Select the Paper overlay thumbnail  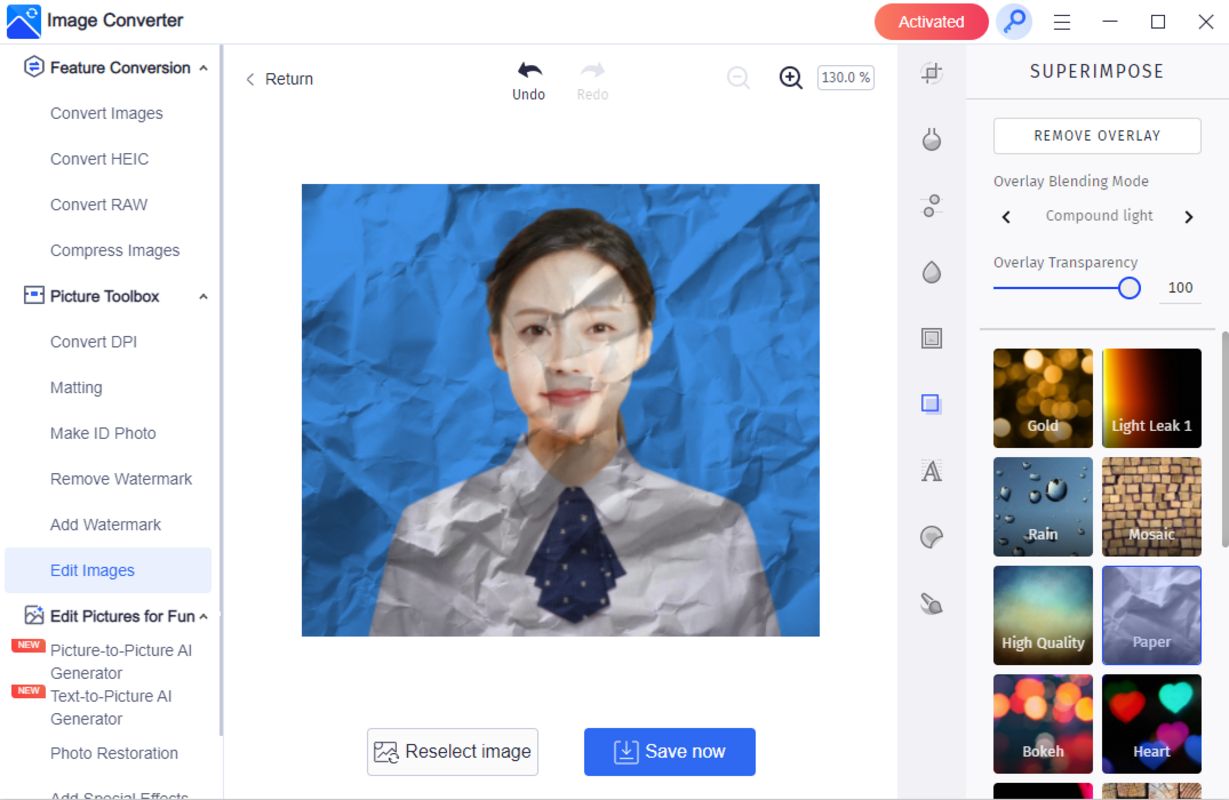pos(1152,616)
